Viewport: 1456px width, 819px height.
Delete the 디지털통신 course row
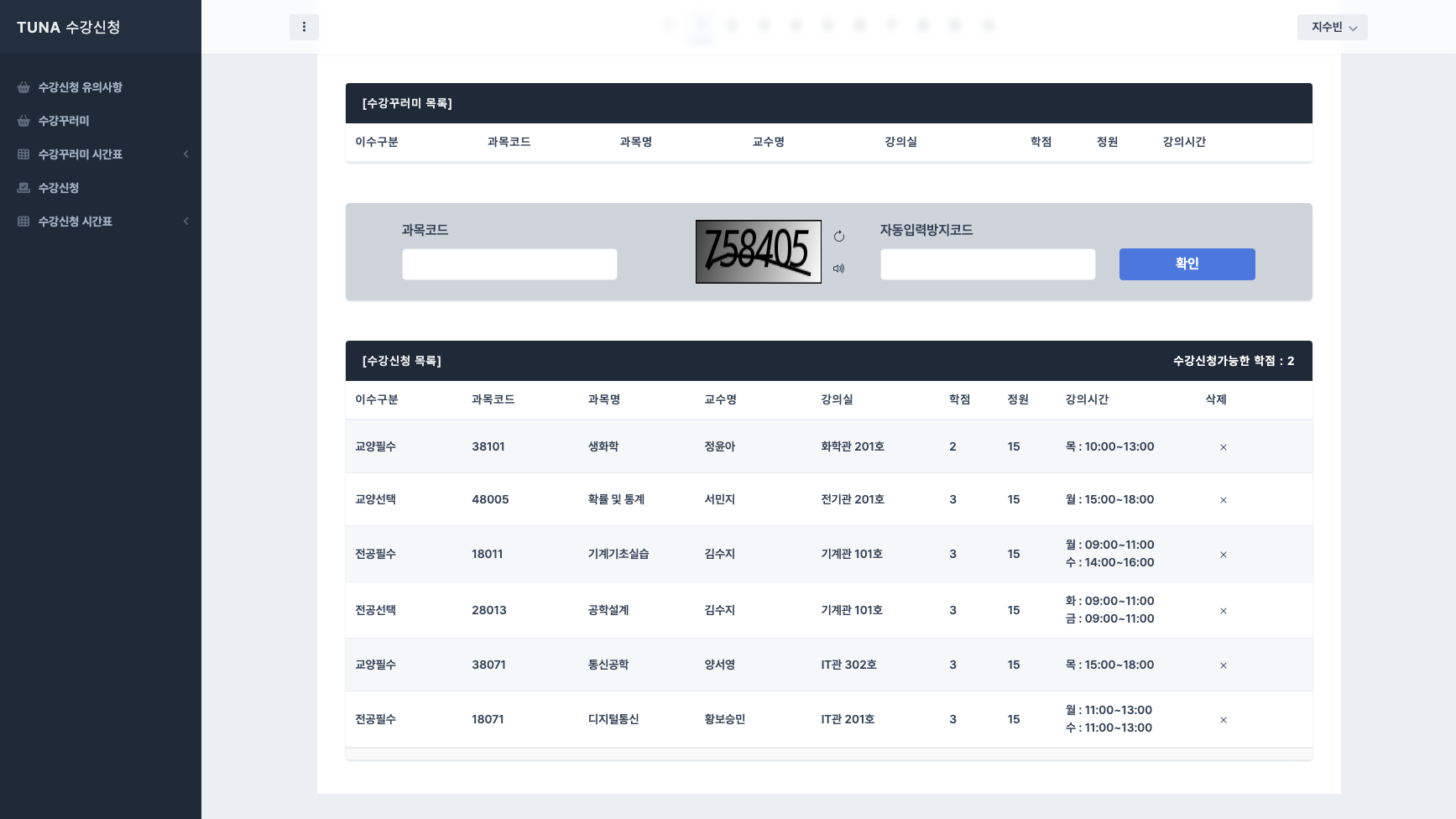[1223, 720]
